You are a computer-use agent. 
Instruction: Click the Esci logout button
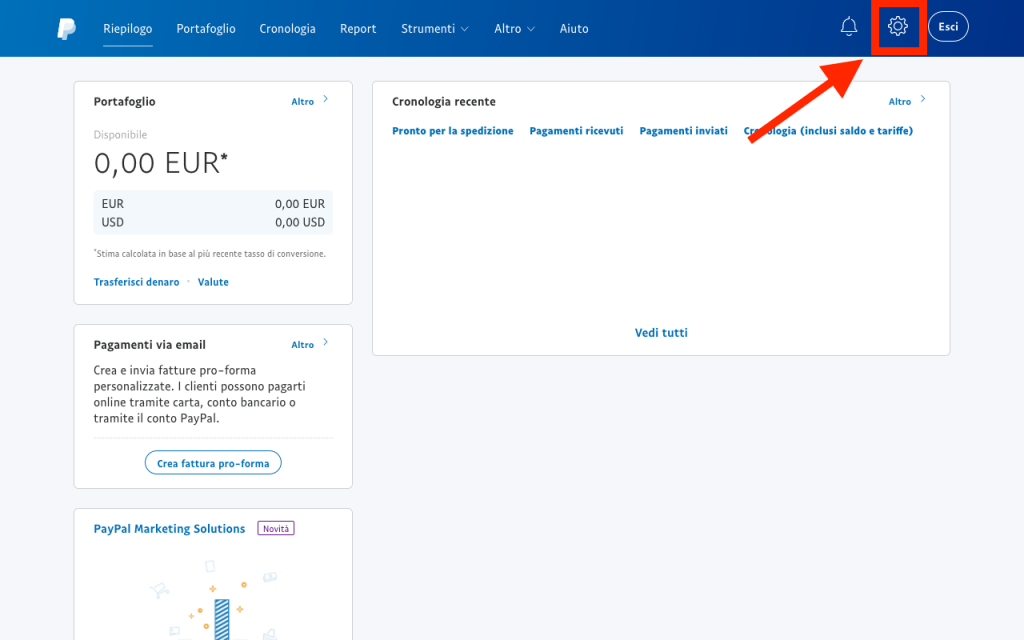coord(948,27)
